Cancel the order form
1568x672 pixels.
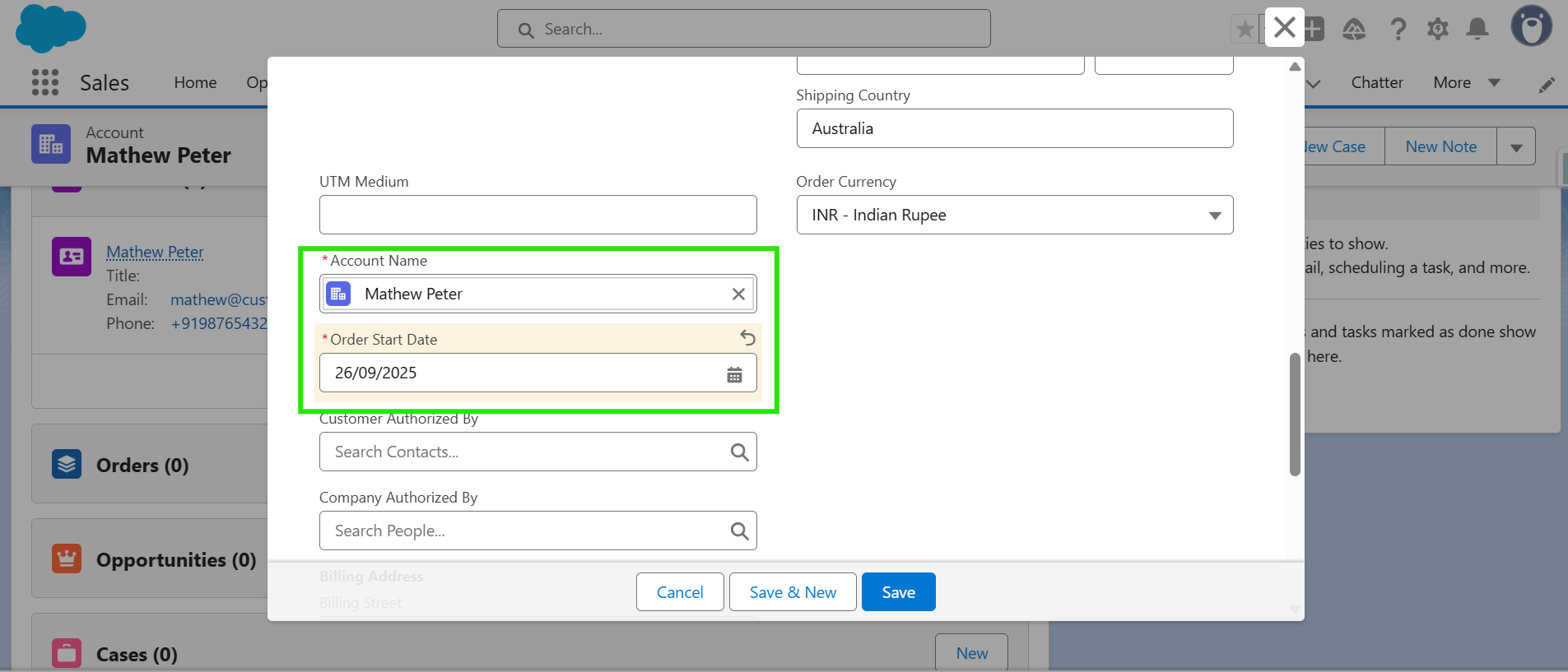(x=679, y=592)
